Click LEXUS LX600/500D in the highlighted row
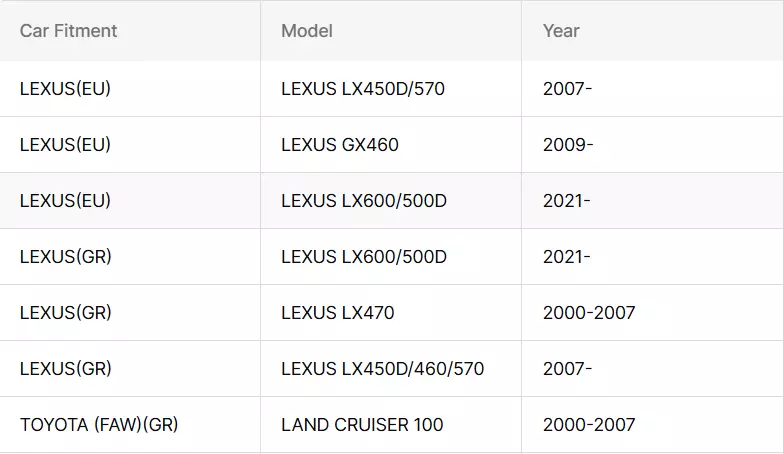 [x=364, y=201]
